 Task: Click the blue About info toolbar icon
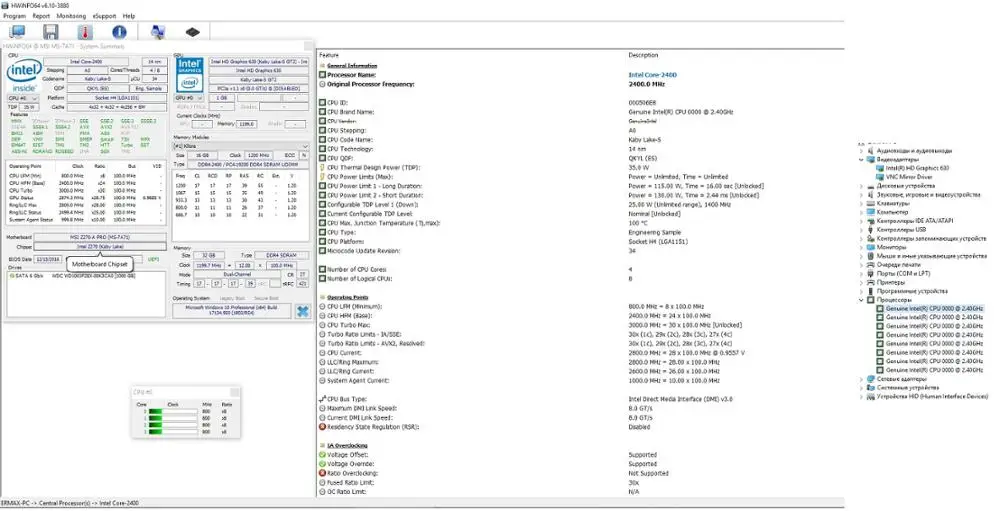119,32
